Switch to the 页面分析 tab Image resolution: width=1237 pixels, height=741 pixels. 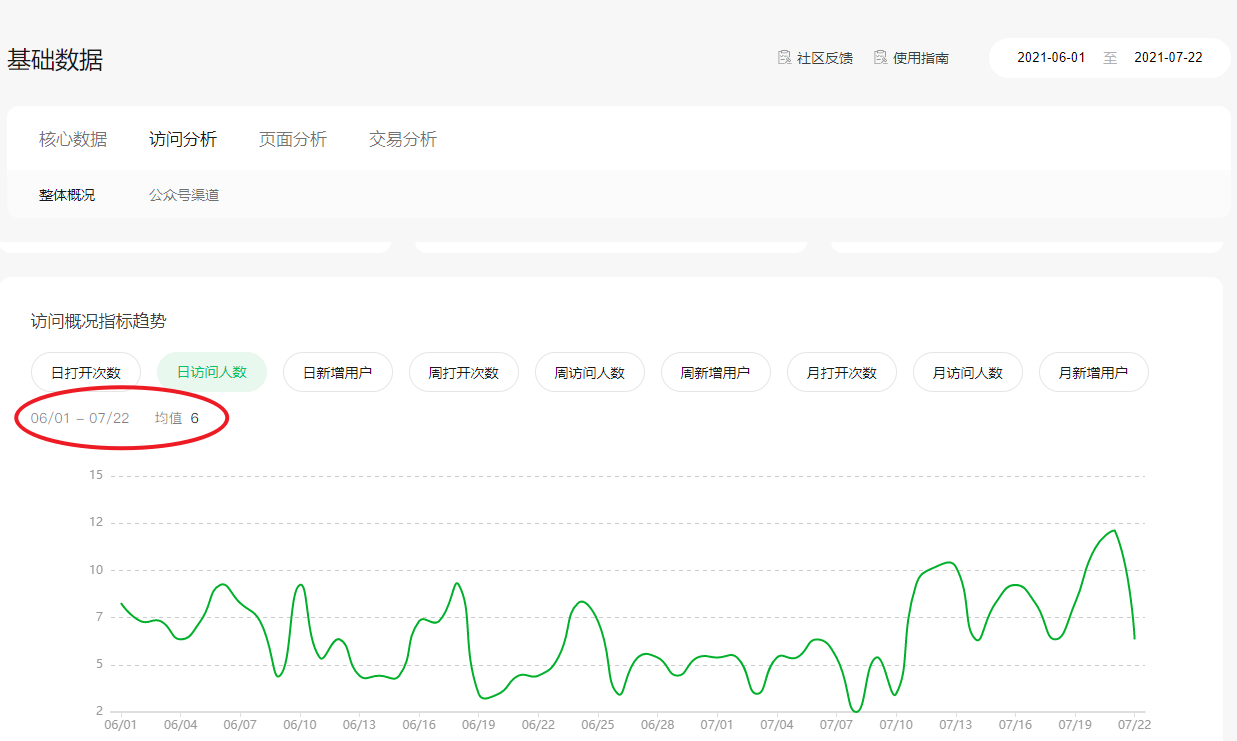293,140
